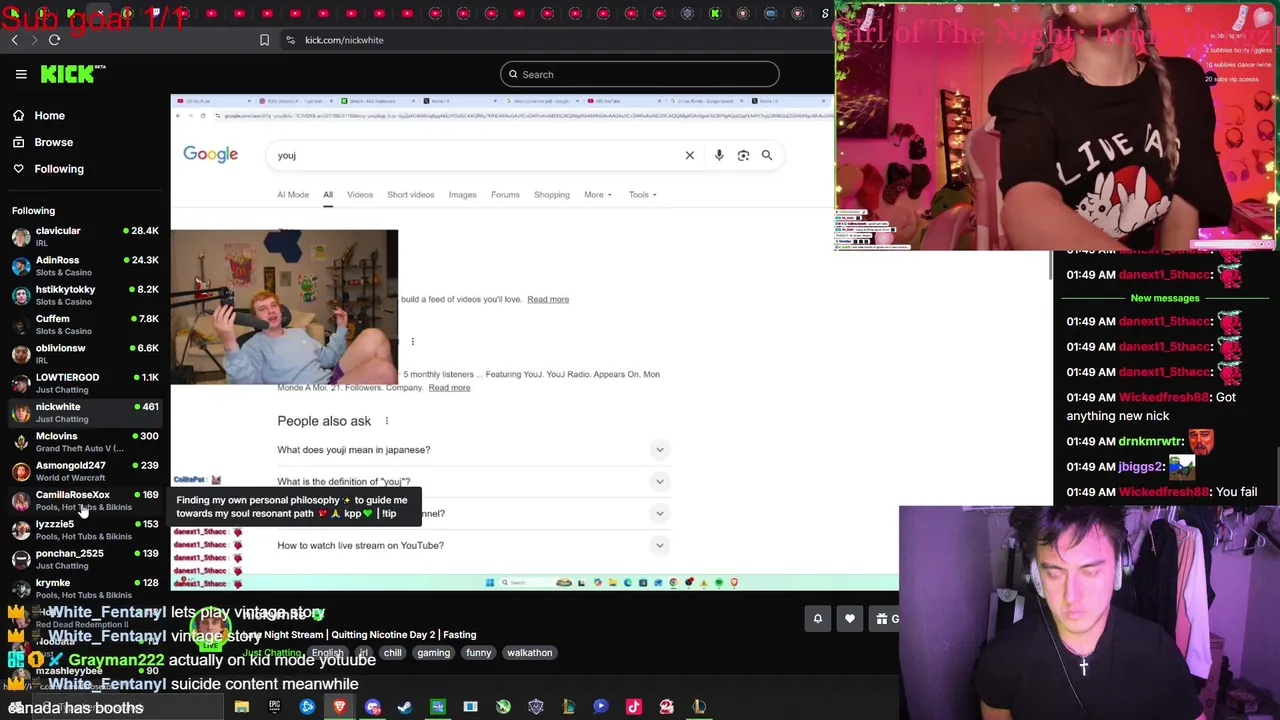Switch to AI Mode tab on Google

(x=293, y=195)
